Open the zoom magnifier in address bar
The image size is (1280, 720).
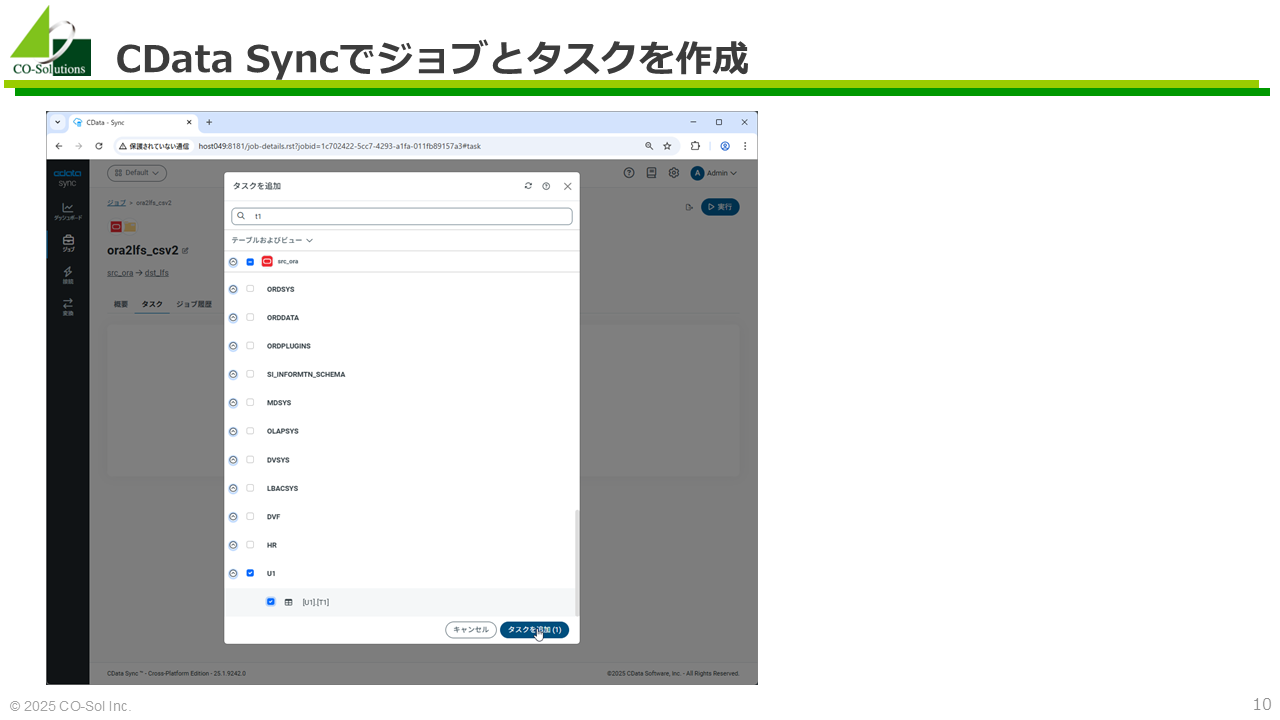tap(649, 146)
